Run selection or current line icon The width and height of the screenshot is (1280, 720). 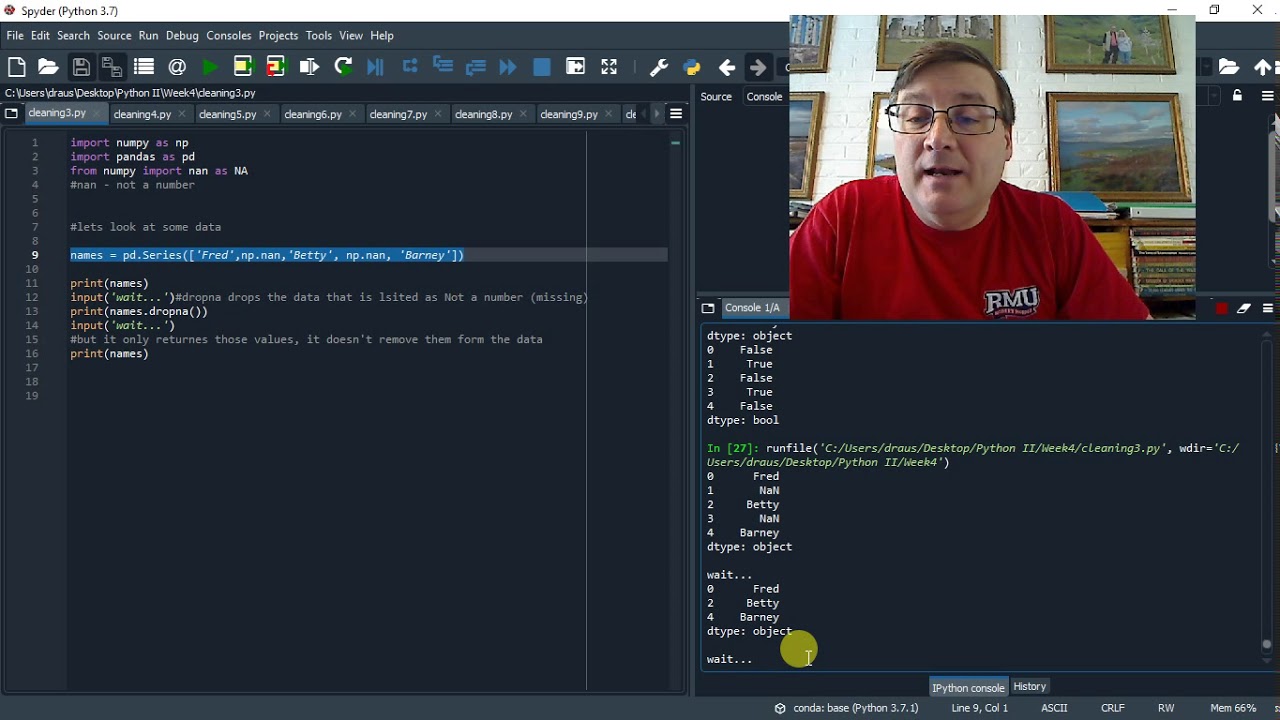click(309, 67)
